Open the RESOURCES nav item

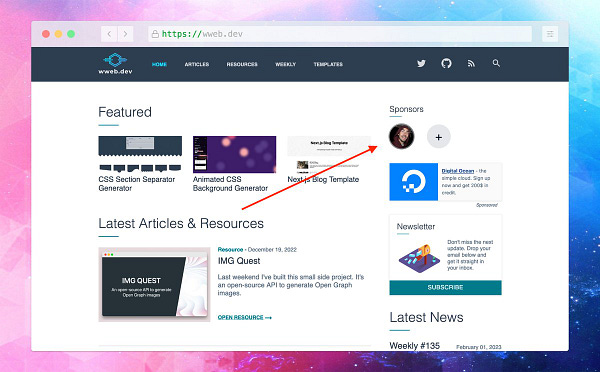click(x=242, y=64)
